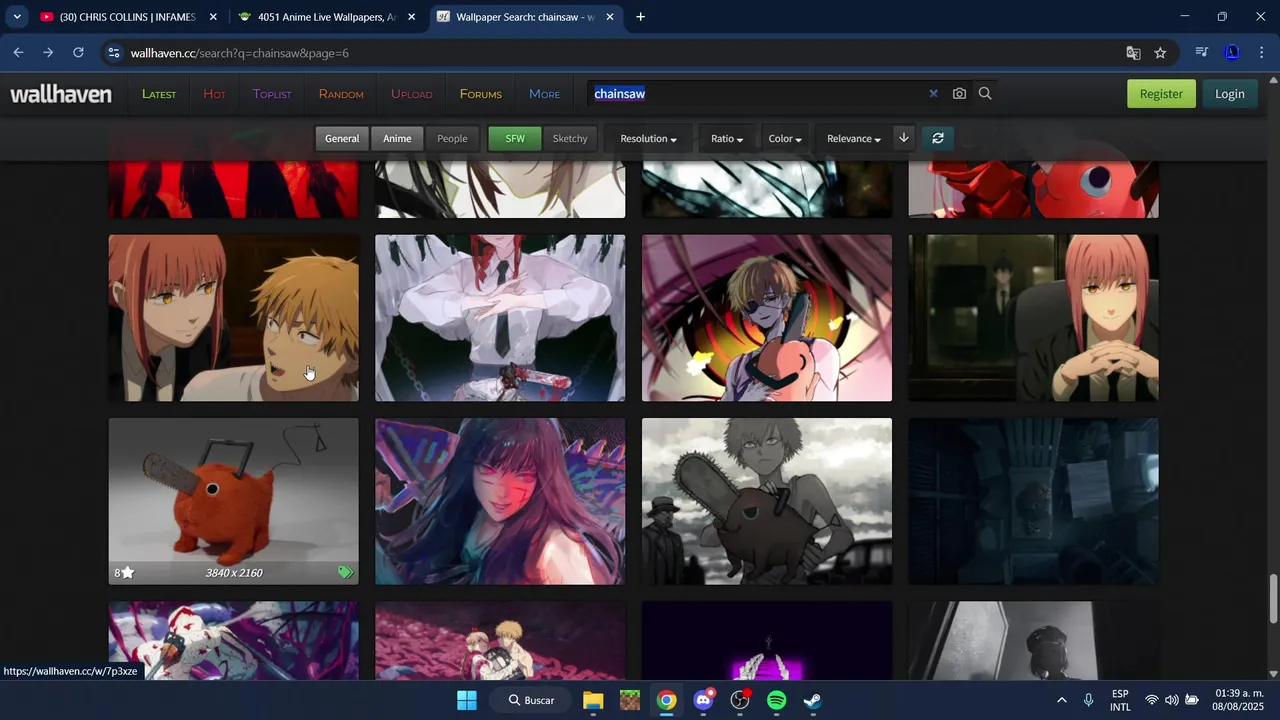Click the page vertical scrollbar

coord(1273,598)
